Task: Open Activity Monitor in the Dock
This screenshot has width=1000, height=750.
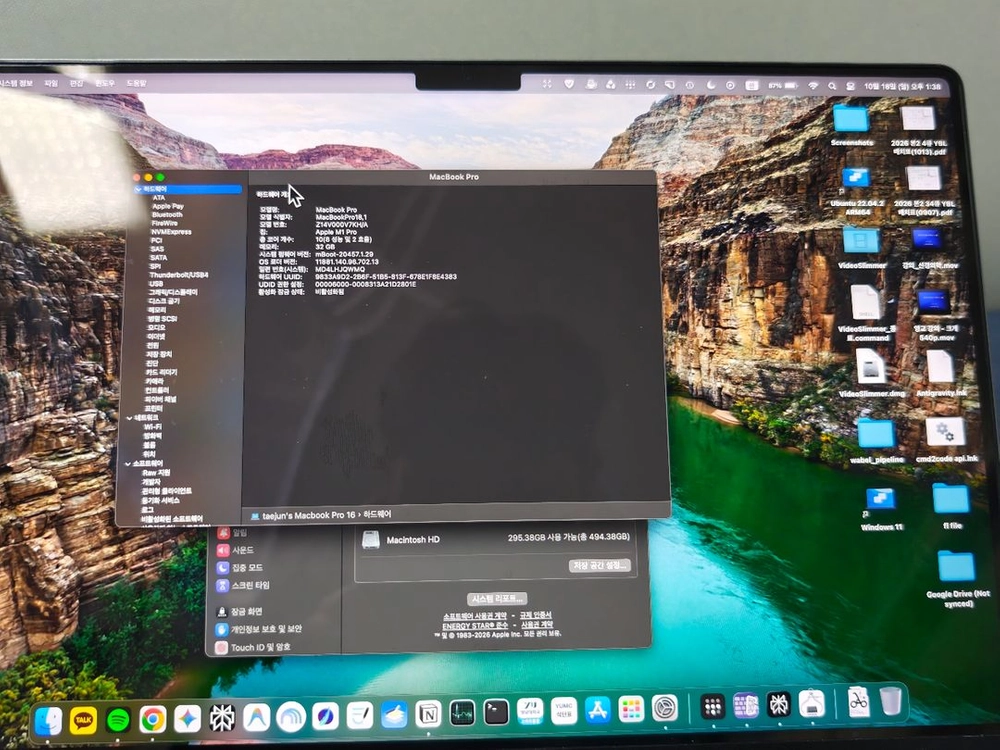Action: click(x=462, y=713)
